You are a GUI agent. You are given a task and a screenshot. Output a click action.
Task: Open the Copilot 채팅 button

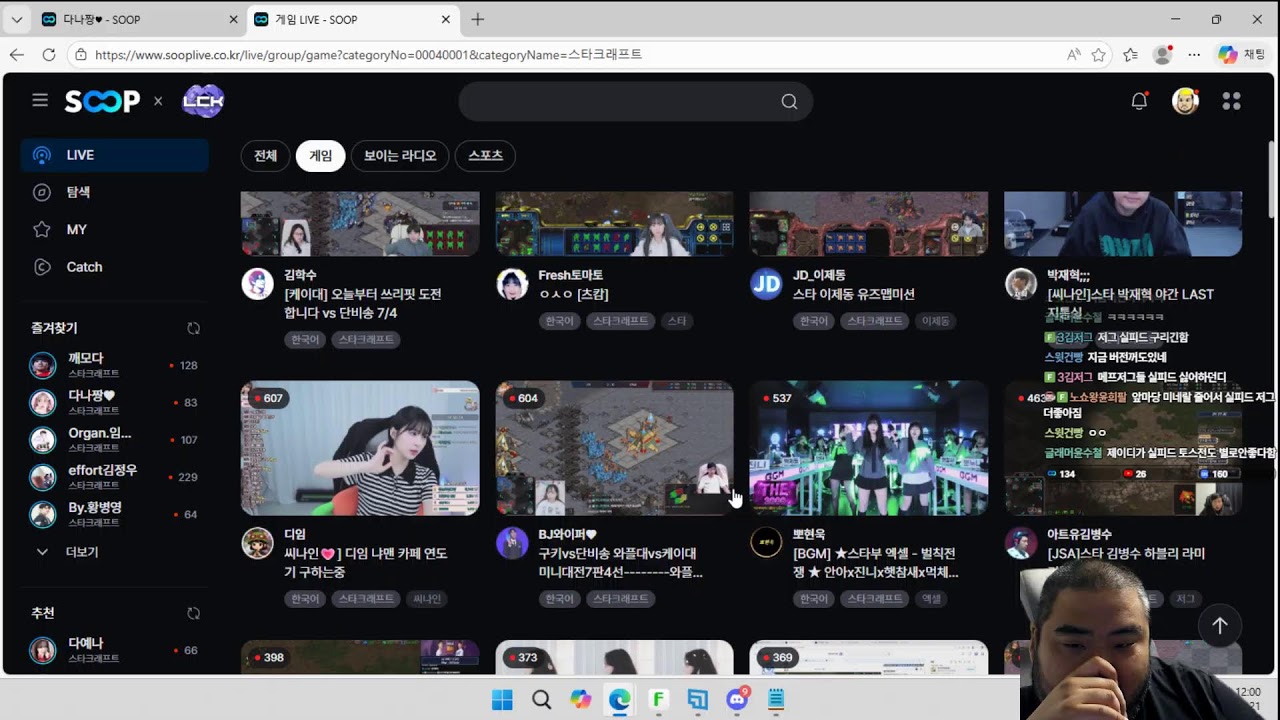tap(1241, 55)
